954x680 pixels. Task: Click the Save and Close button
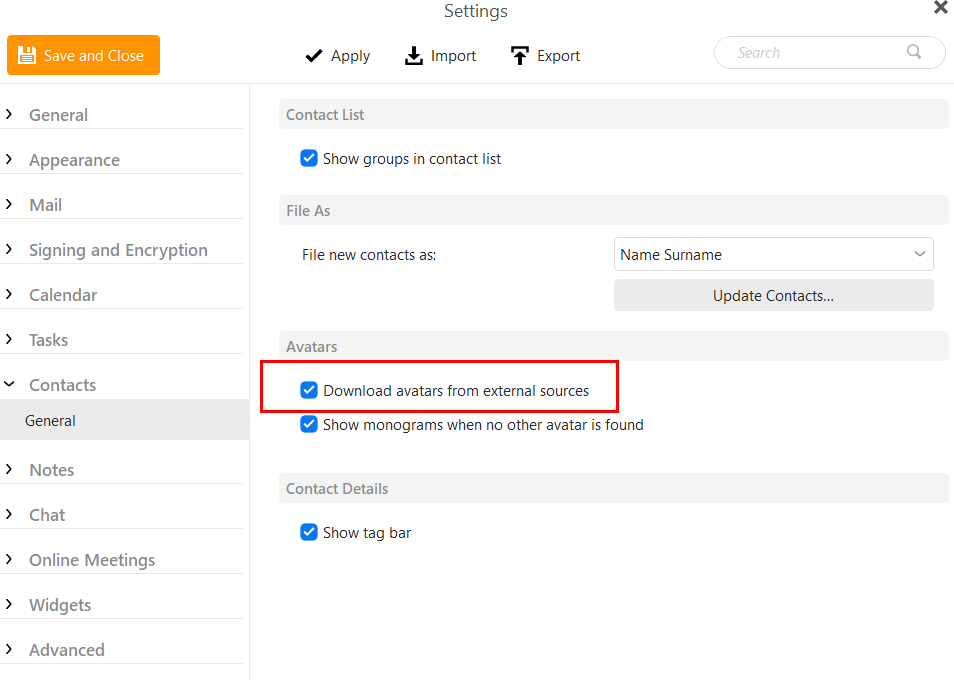coord(83,55)
